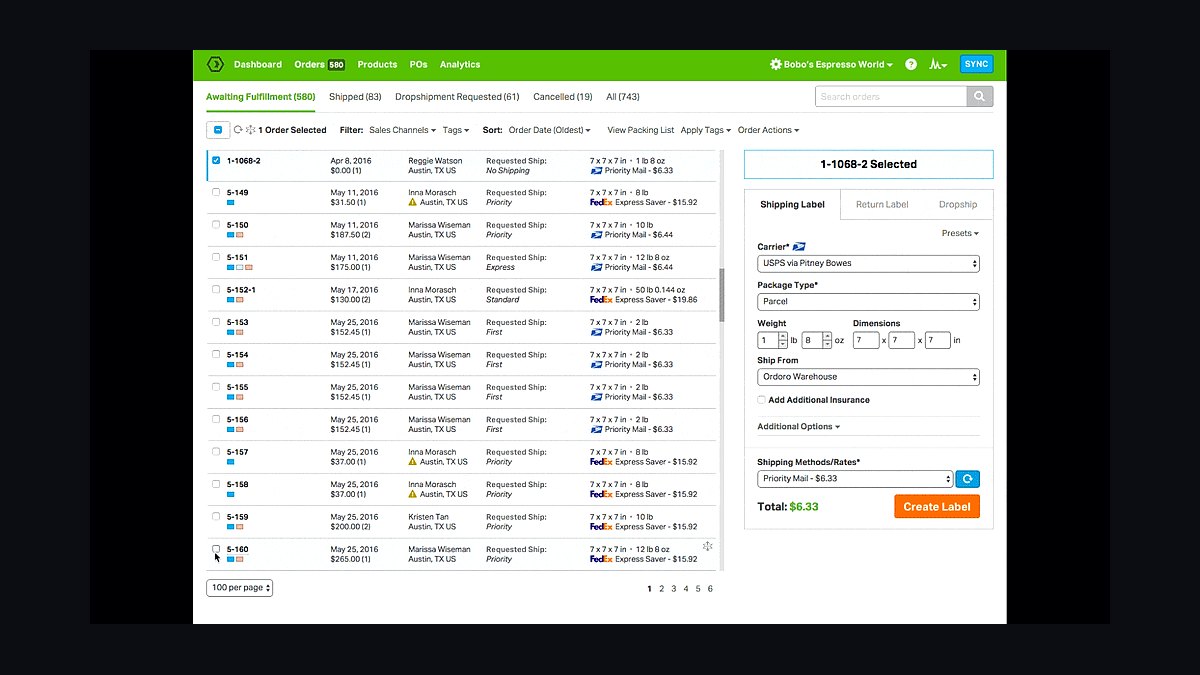The image size is (1200, 675).
Task: Switch to the Shipped (83) tab
Action: (355, 97)
